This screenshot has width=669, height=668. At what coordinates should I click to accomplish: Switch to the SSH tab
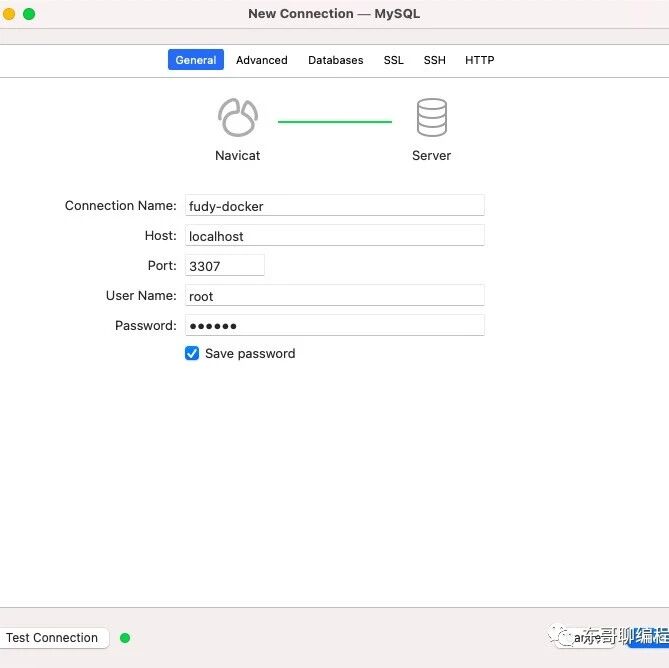434,60
